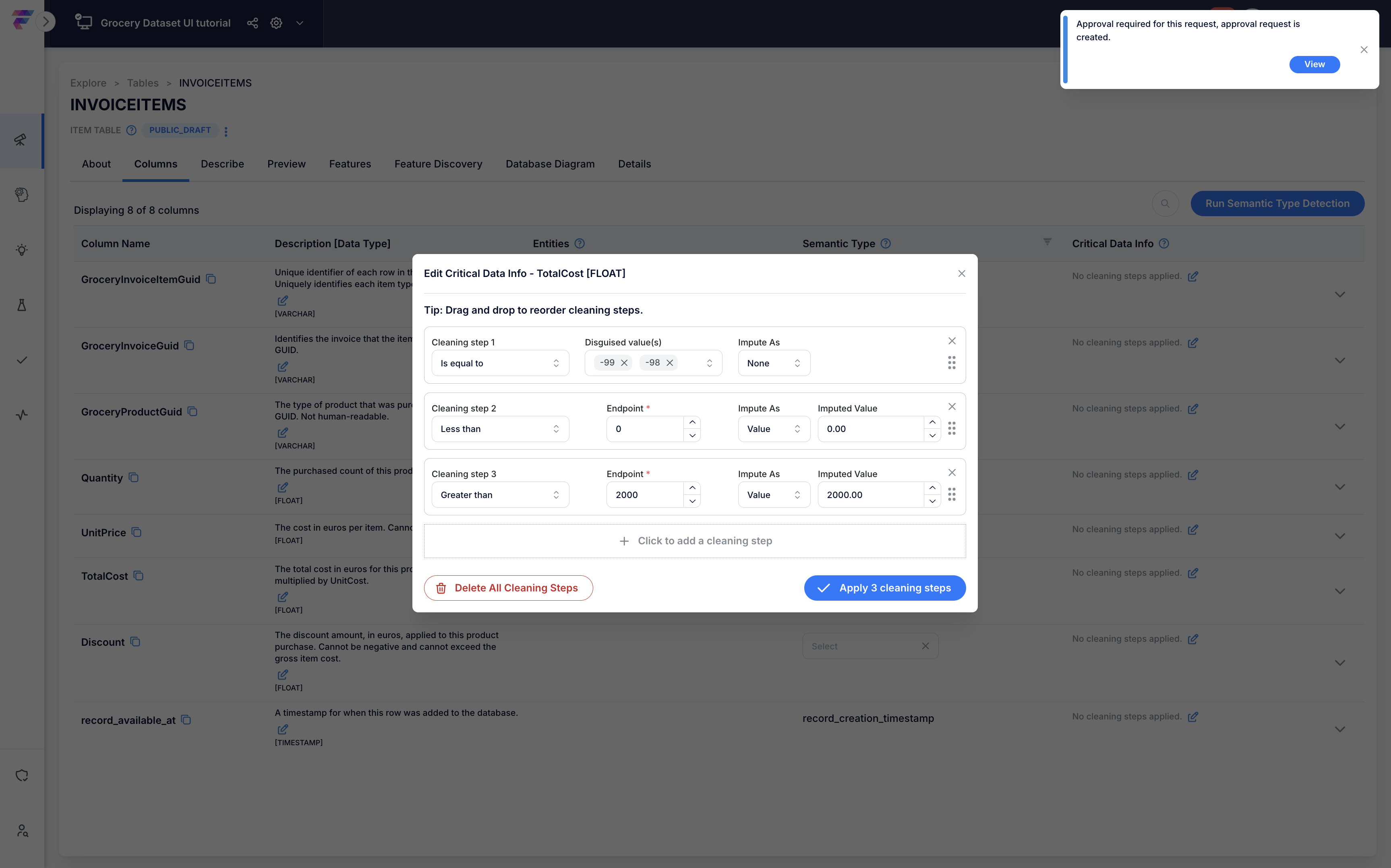Remove cleaning step 2 with its X
Screen dimensions: 1391x868
[952, 407]
